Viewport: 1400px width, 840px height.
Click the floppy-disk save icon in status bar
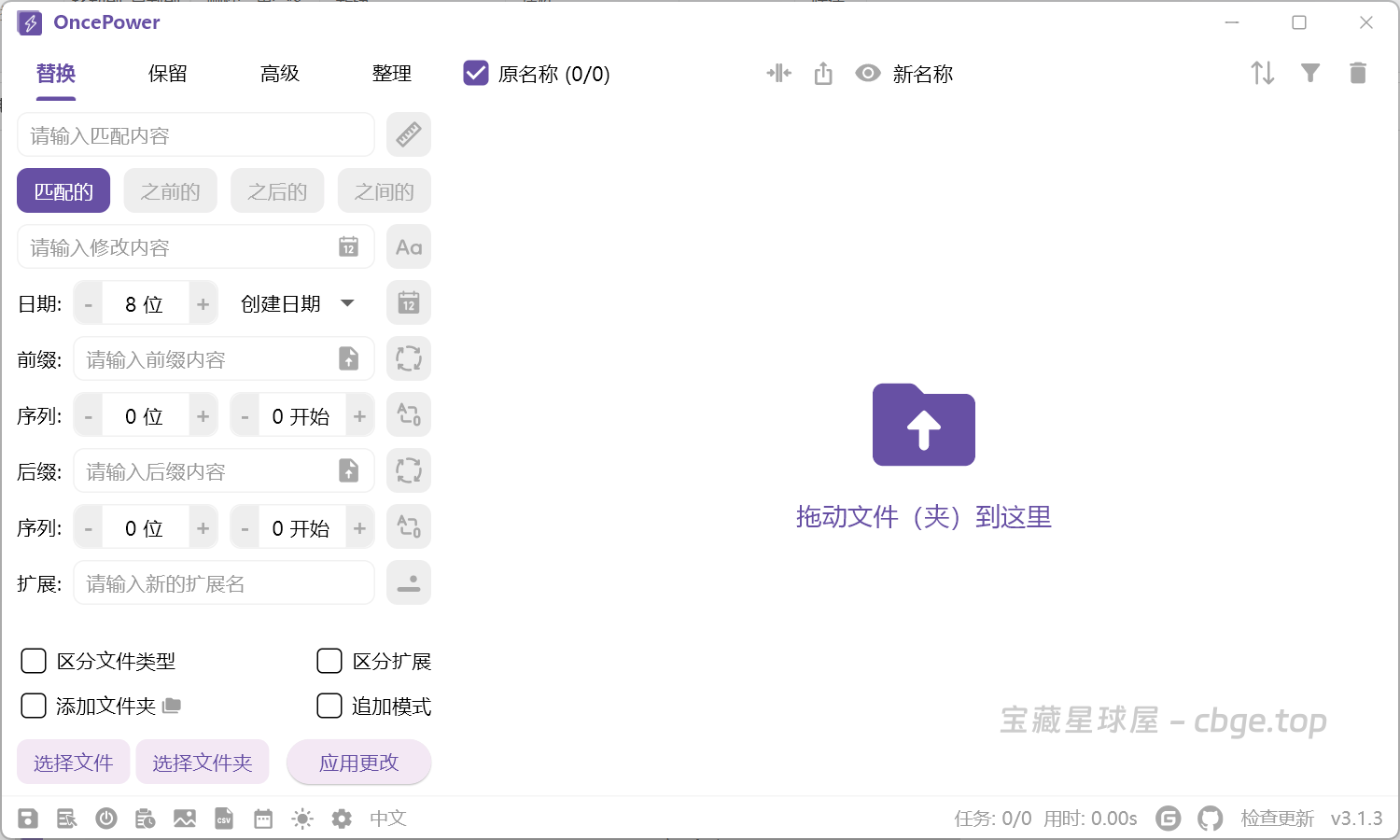(28, 819)
